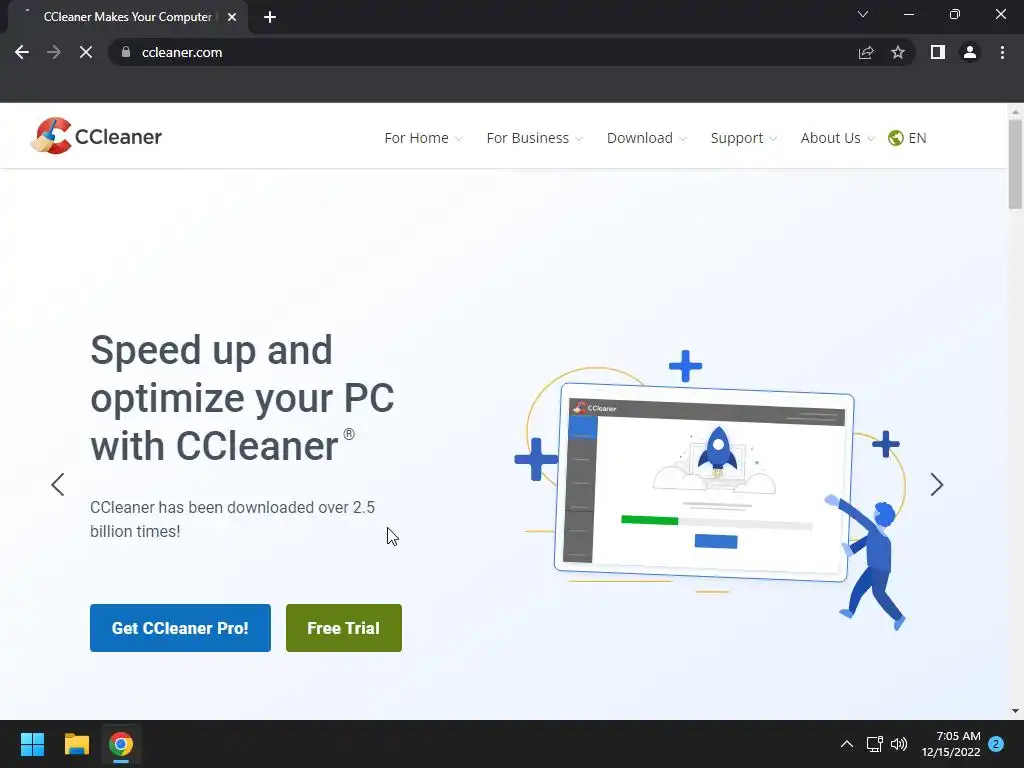View site security lock information
Viewport: 1024px width, 768px height.
click(126, 52)
